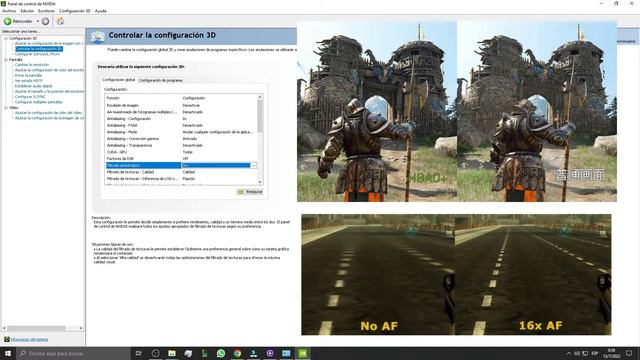Screen dimensions: 640x360
Task: Select the CUDA - GPU setting row
Action: [181, 152]
